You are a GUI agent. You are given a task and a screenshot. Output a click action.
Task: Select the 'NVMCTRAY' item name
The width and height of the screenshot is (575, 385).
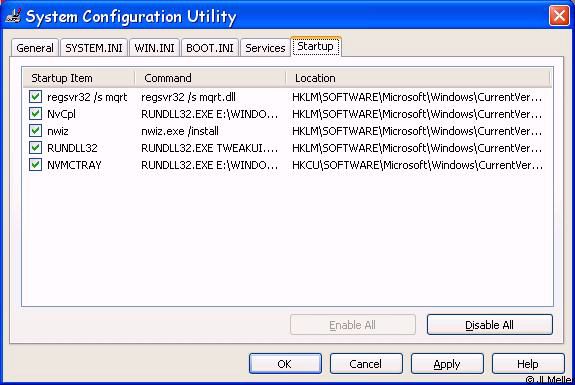click(74, 165)
